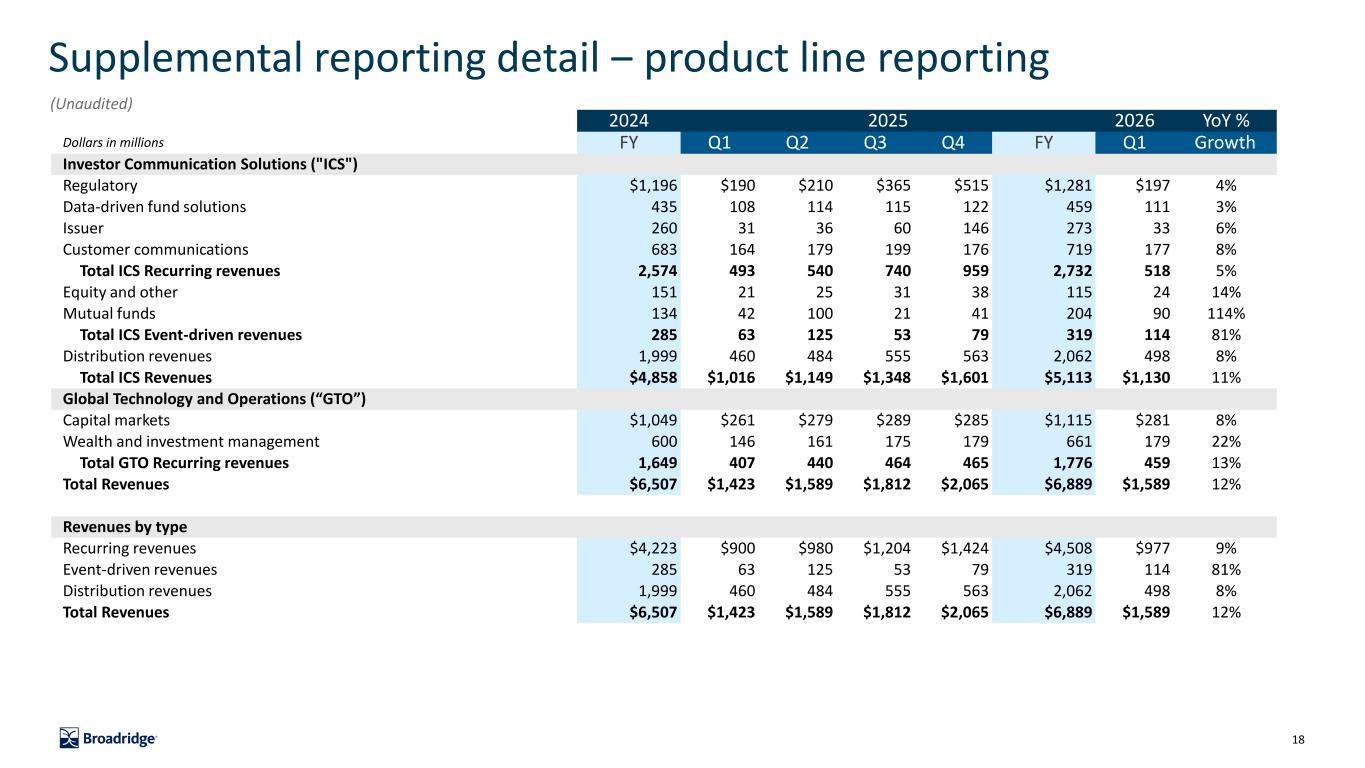Click the page number 18

(1298, 739)
